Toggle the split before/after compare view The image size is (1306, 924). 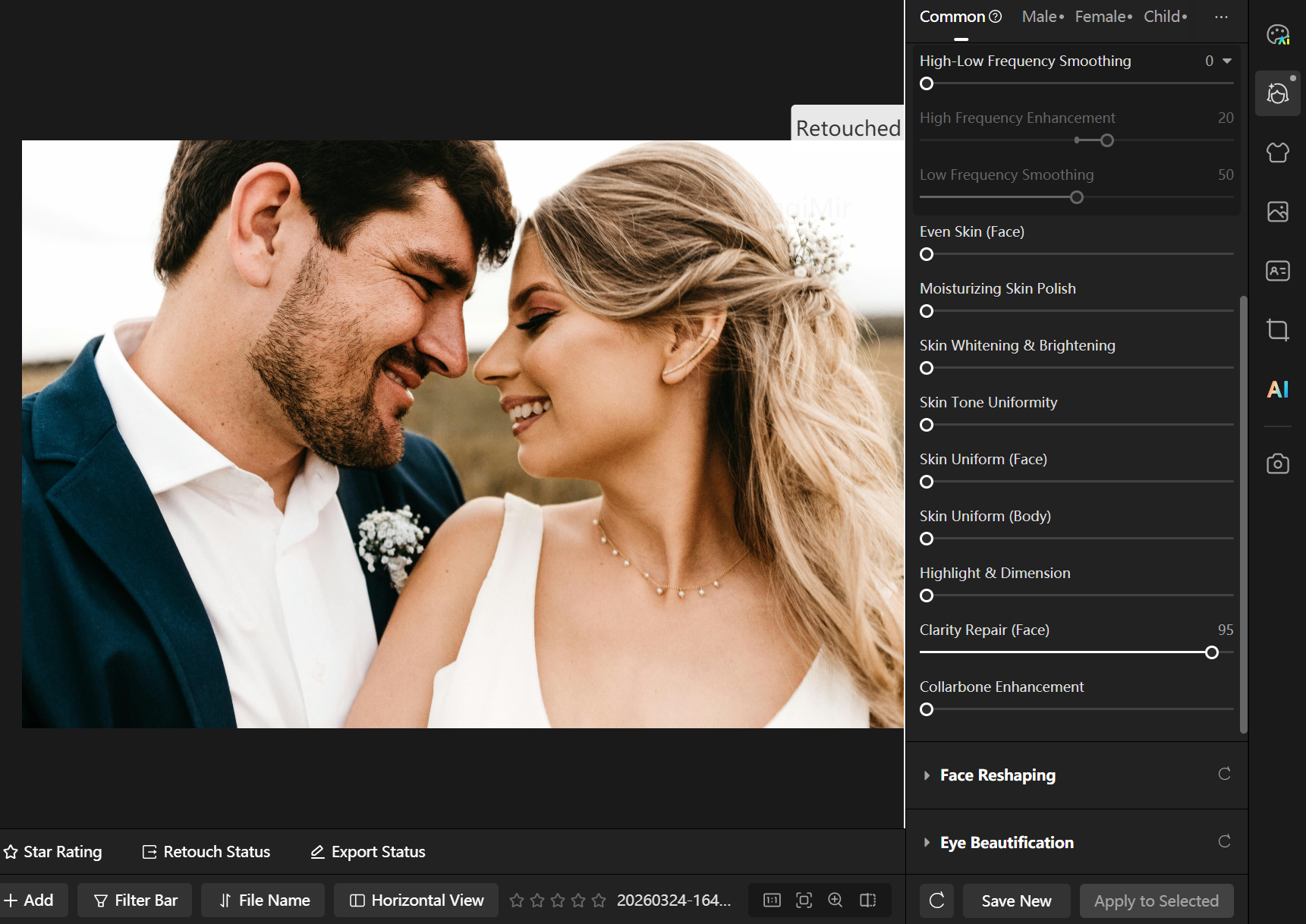pyautogui.click(x=867, y=900)
